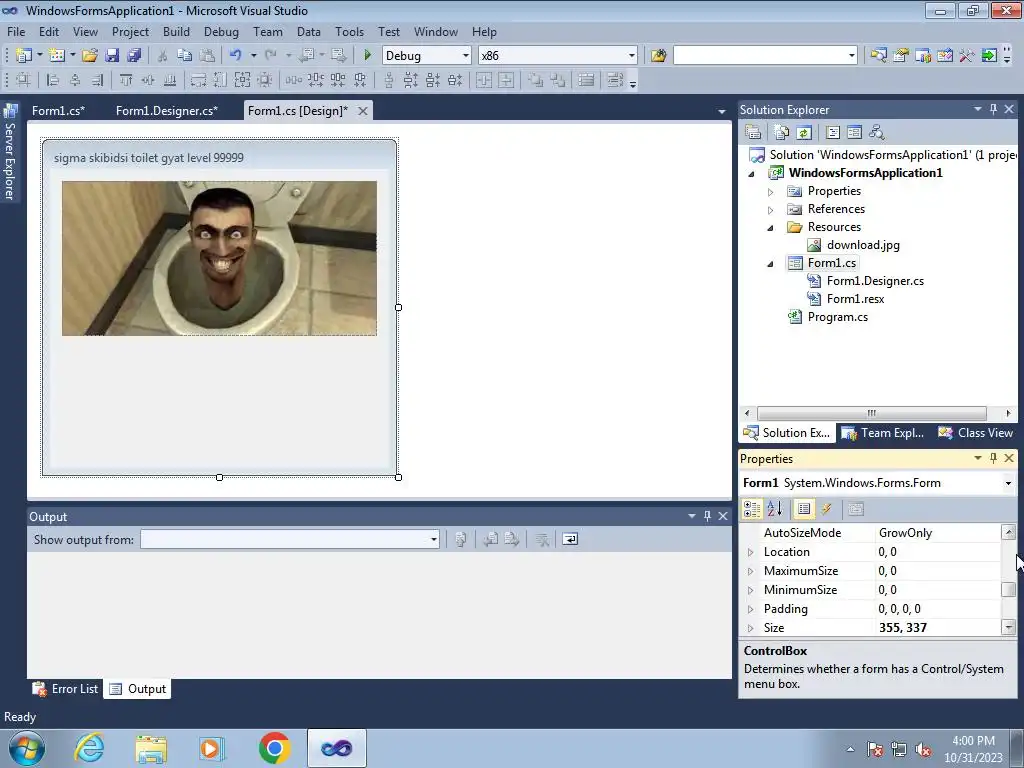Click the Align to Grid layout icon
1024x768 pixels.
pos(24,80)
